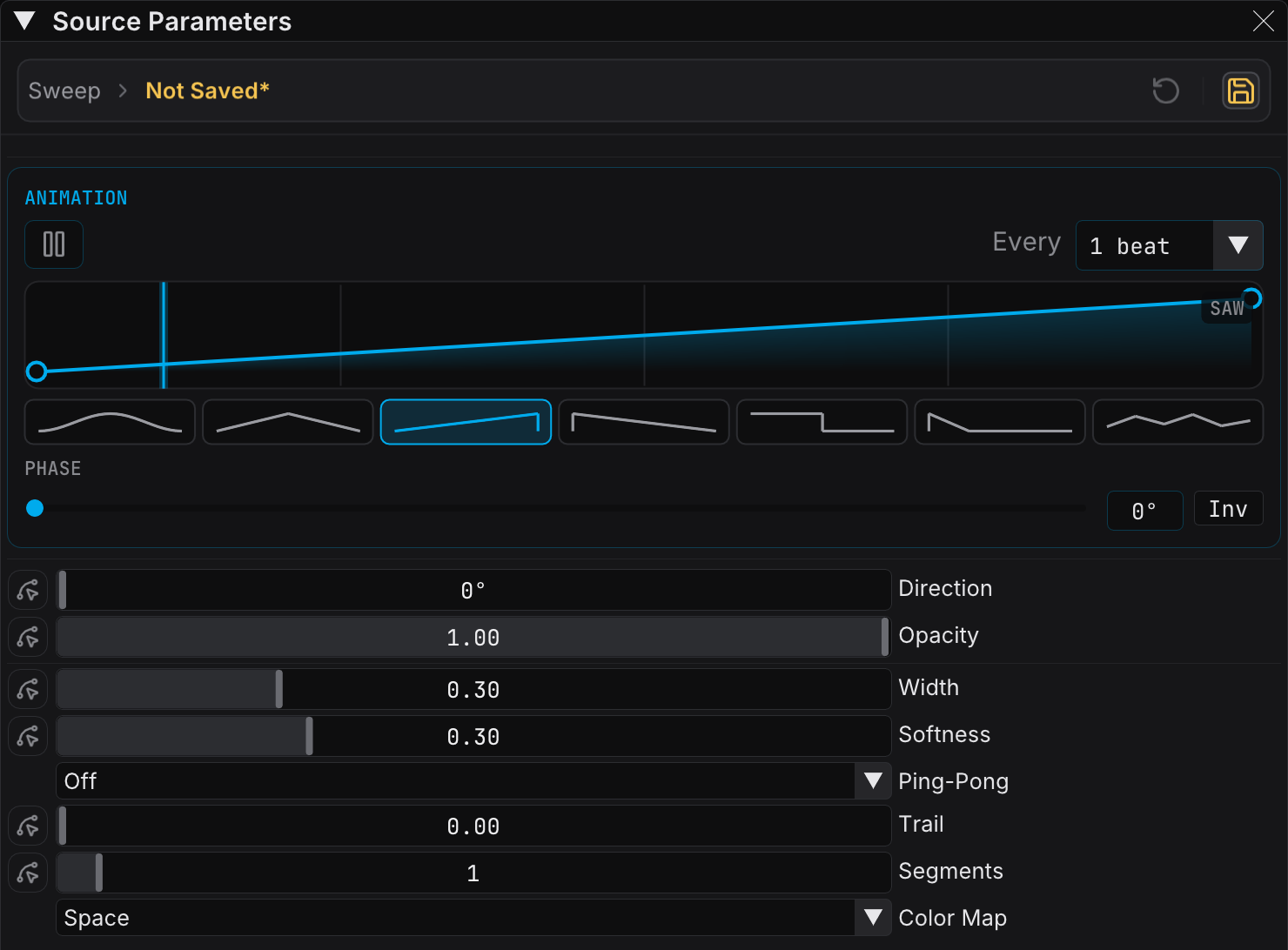Click the phase degree value field
Image resolution: width=1288 pixels, height=950 pixels.
pos(1144,511)
